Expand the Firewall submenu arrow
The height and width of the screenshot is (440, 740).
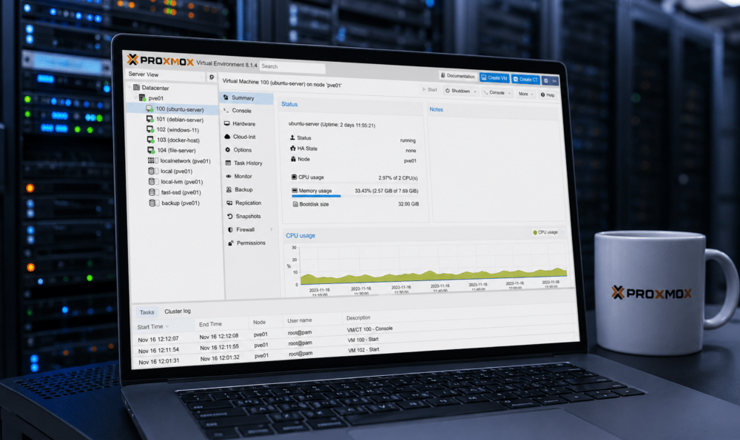point(271,229)
